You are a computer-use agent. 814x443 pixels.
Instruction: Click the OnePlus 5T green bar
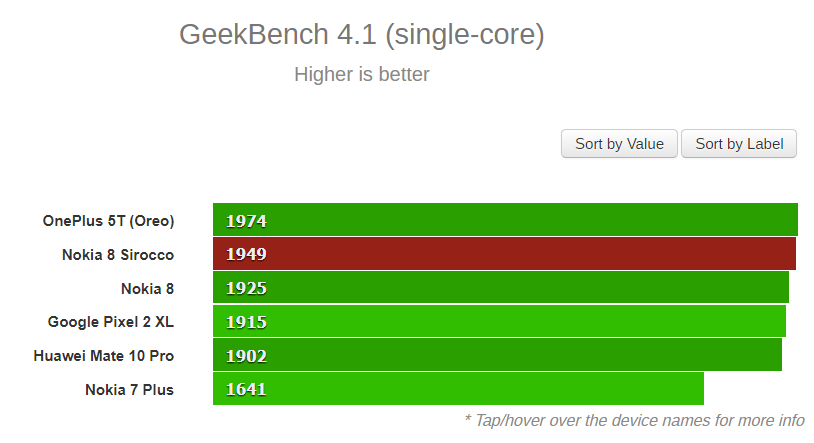[505, 220]
